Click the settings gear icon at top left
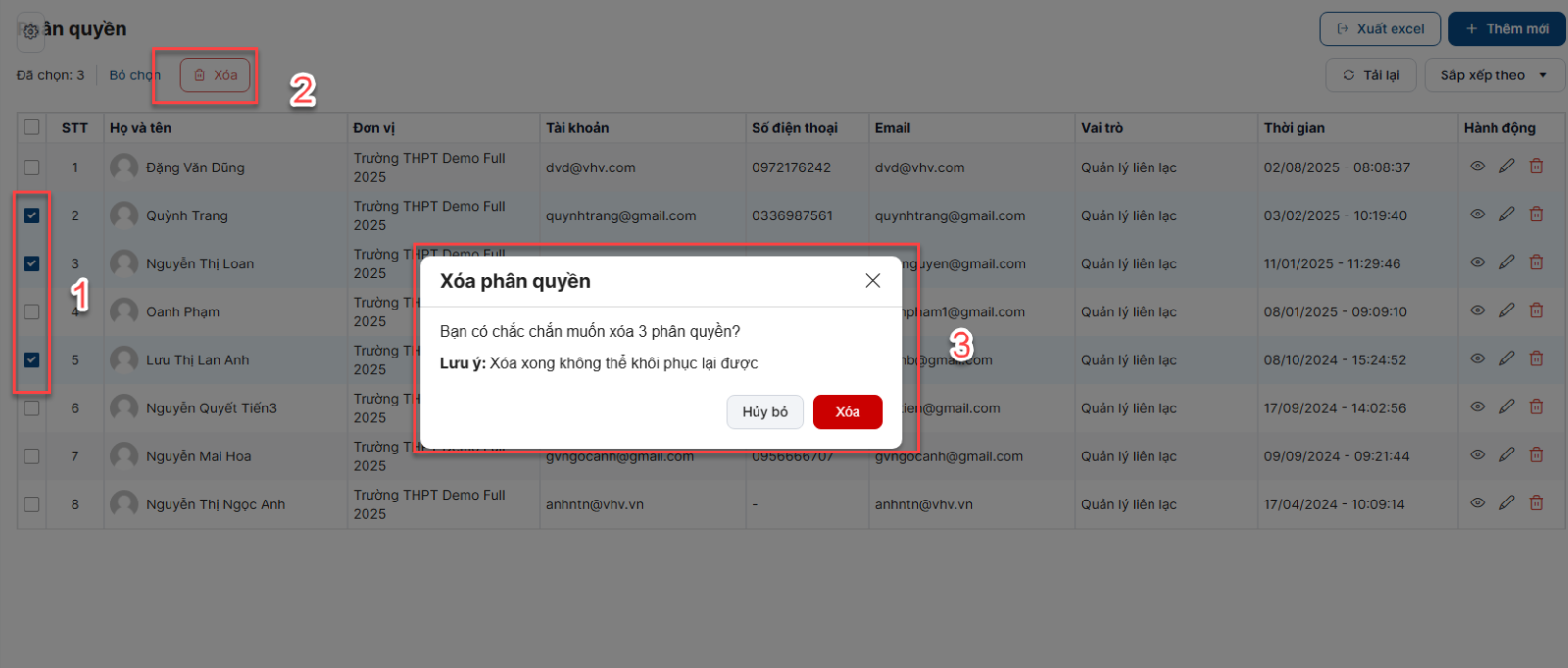 [30, 31]
